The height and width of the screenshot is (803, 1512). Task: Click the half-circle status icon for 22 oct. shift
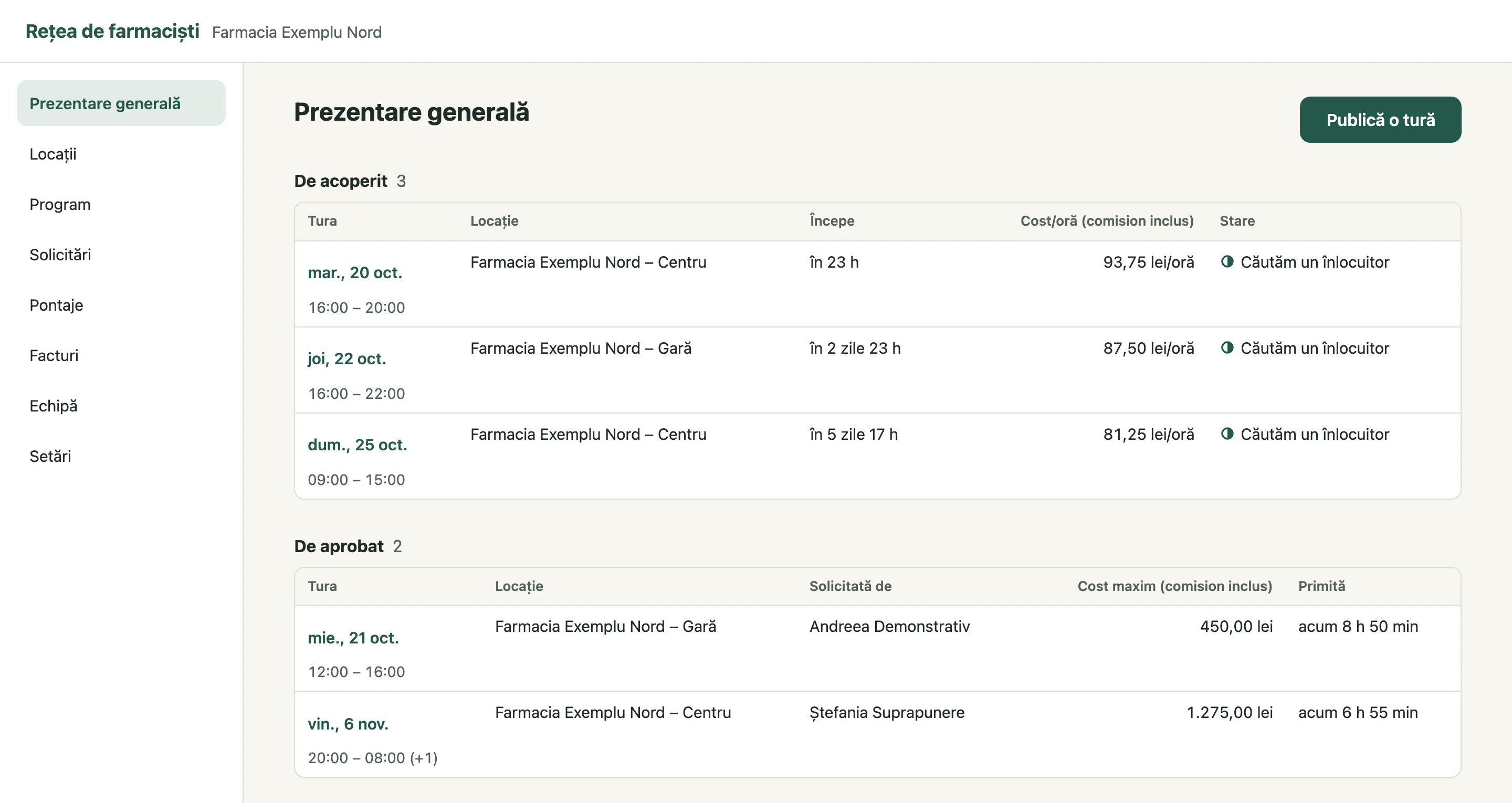(1227, 347)
